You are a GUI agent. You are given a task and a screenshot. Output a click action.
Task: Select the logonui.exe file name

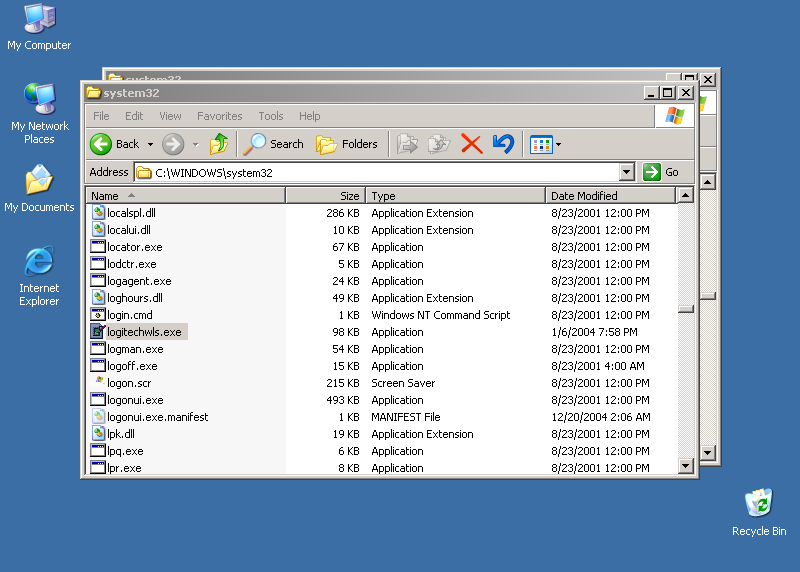(x=135, y=400)
